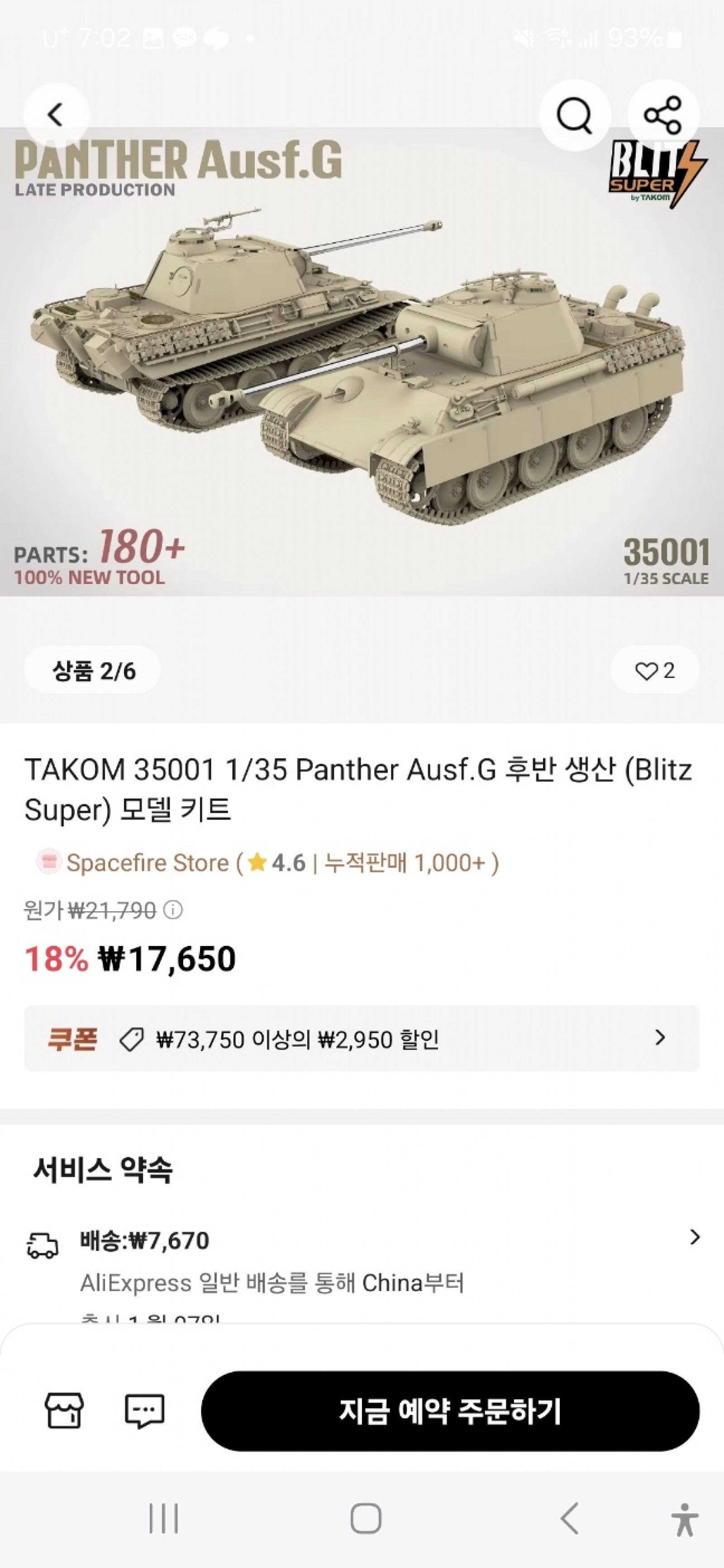Tap the accessibility figure icon
This screenshot has width=724, height=1568.
click(x=685, y=1519)
